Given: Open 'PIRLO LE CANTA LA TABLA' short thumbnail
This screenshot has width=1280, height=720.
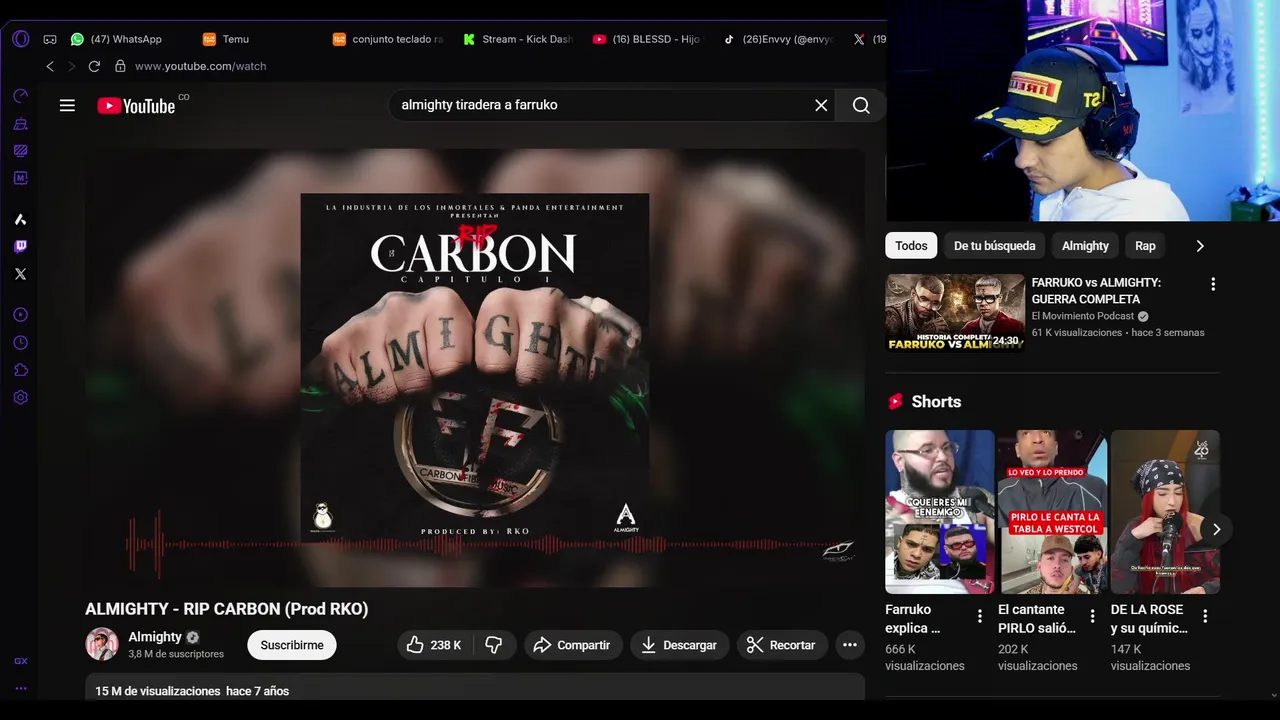Looking at the screenshot, I should tap(1052, 512).
